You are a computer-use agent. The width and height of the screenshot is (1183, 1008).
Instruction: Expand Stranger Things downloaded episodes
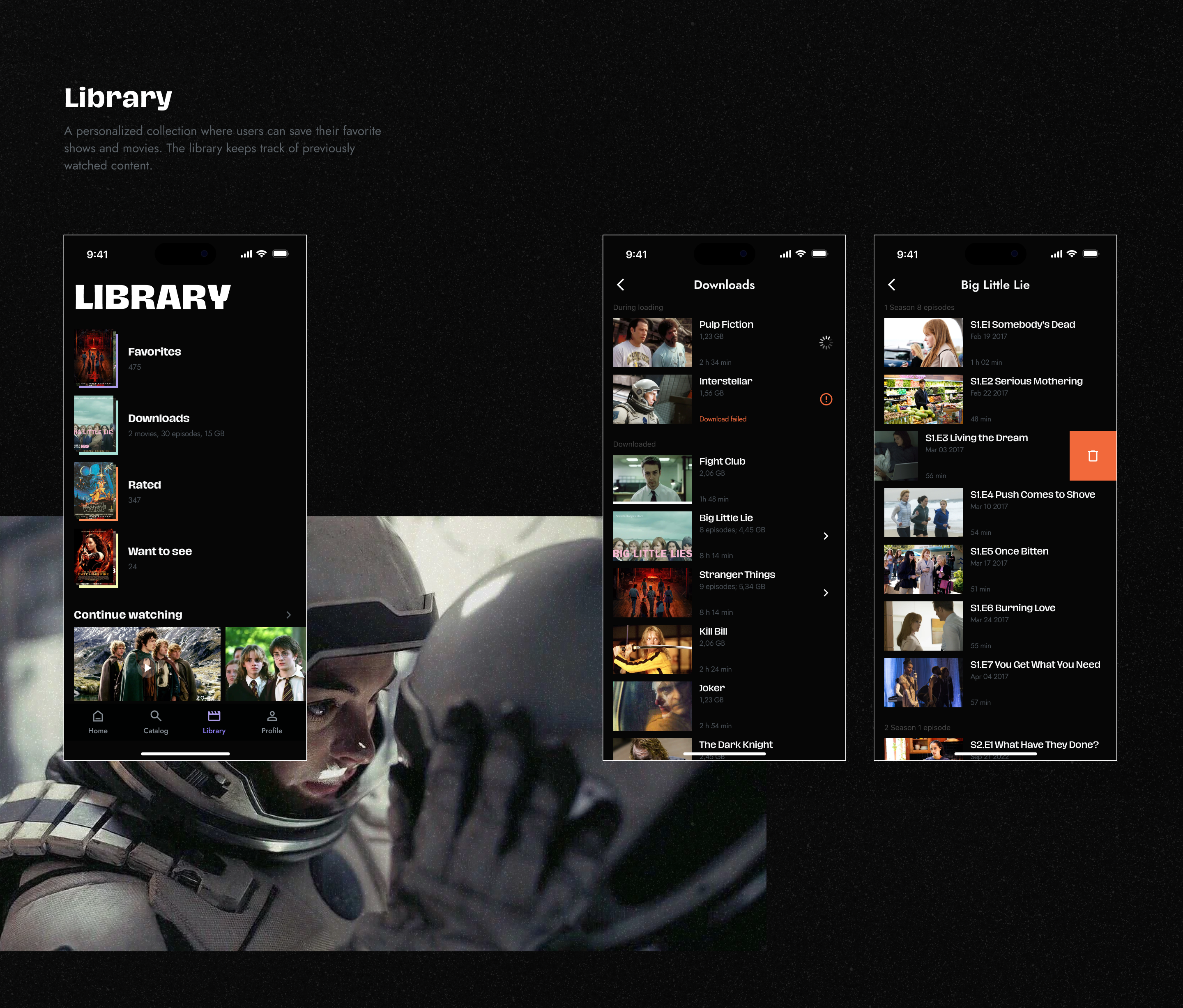(x=826, y=593)
